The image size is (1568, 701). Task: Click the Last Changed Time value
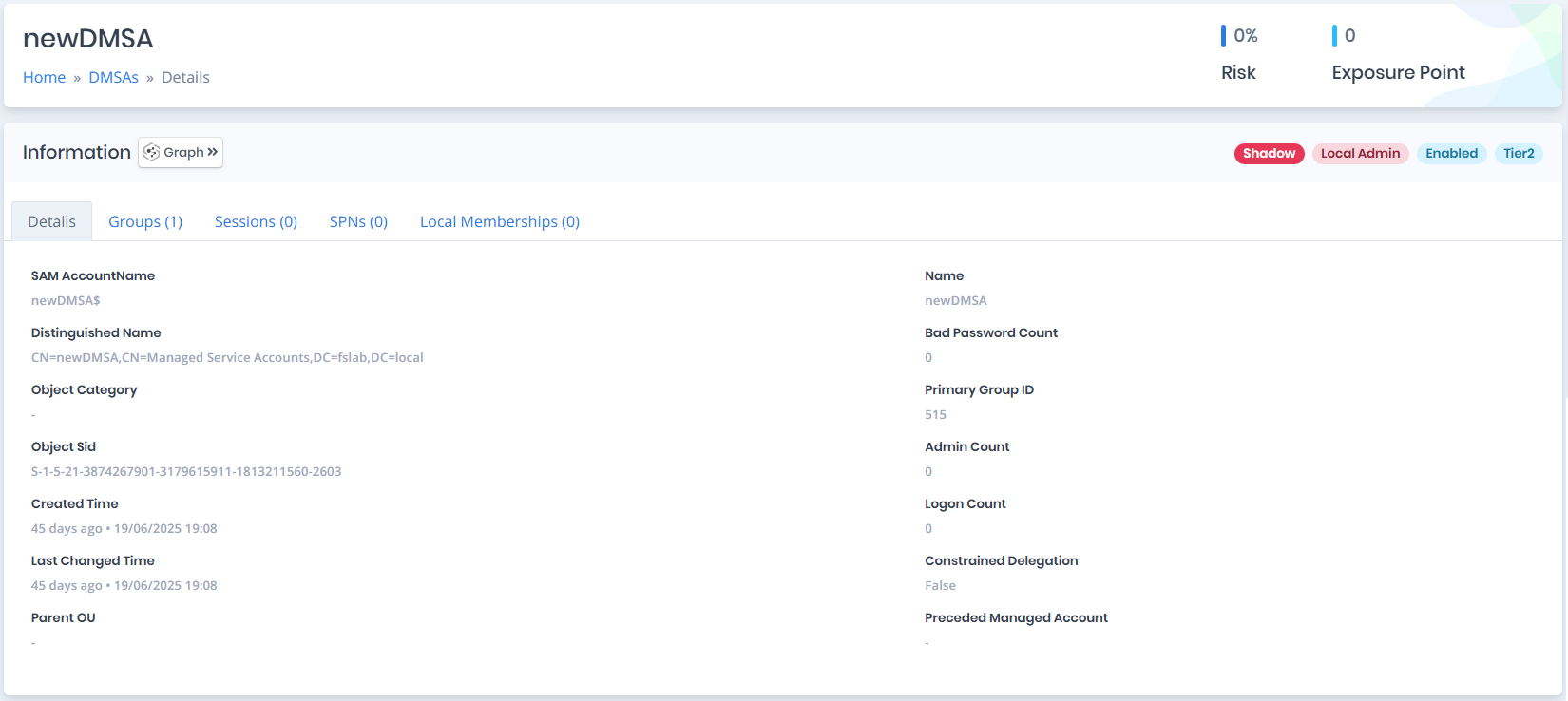124,585
